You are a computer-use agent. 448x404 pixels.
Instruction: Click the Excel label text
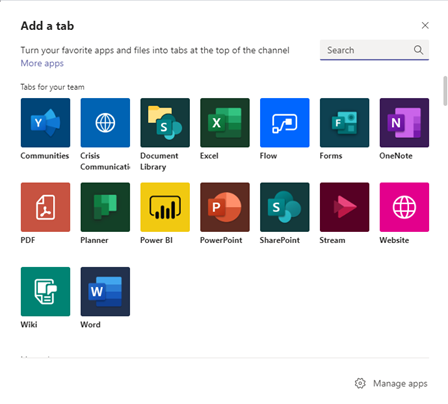point(209,156)
